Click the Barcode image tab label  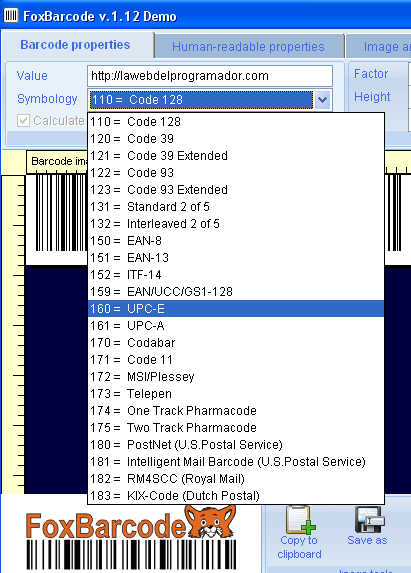58,161
